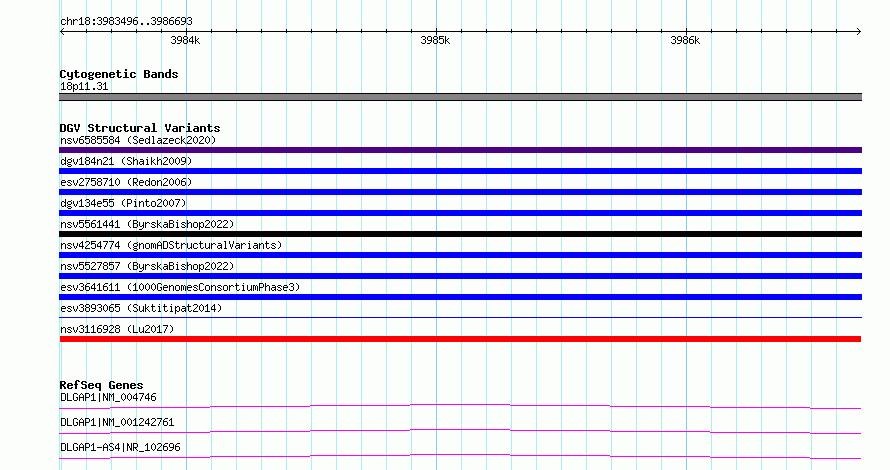Click the esv3893065 (Suktitipat2014) label
890x470 pixels.
tap(141, 308)
